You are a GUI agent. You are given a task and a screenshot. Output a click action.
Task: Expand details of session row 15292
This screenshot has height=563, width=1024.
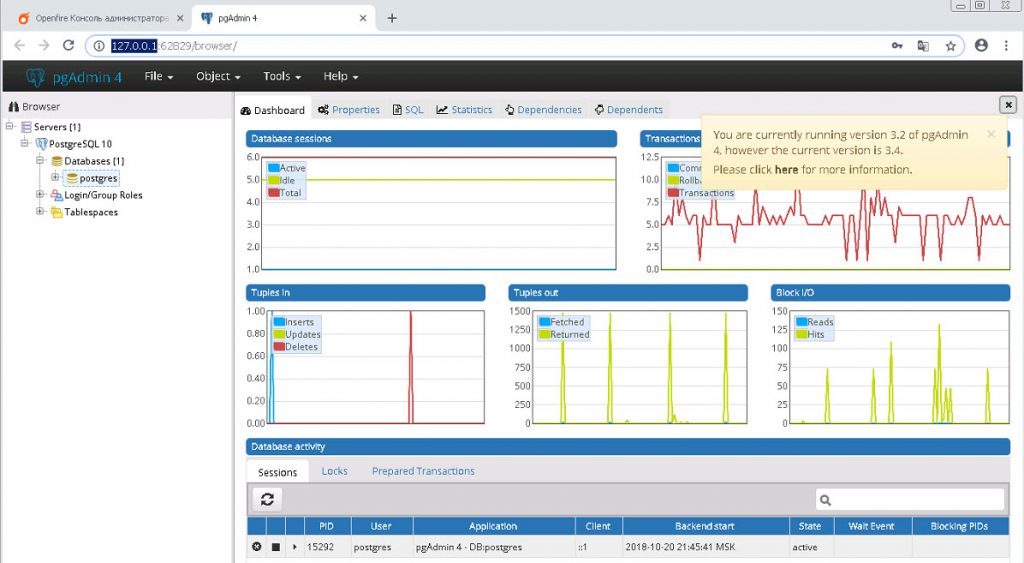[x=295, y=547]
